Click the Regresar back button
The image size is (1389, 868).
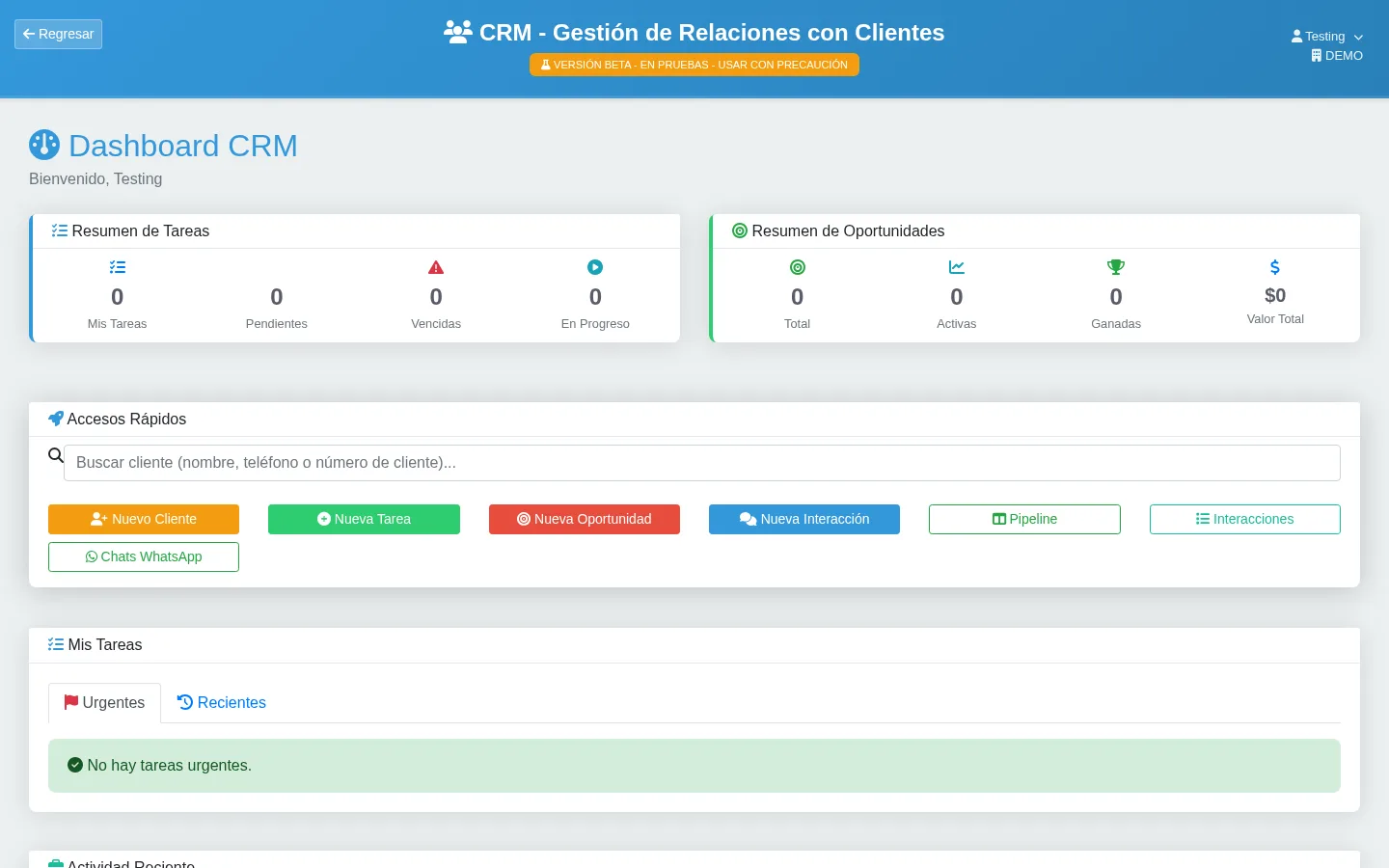point(58,34)
